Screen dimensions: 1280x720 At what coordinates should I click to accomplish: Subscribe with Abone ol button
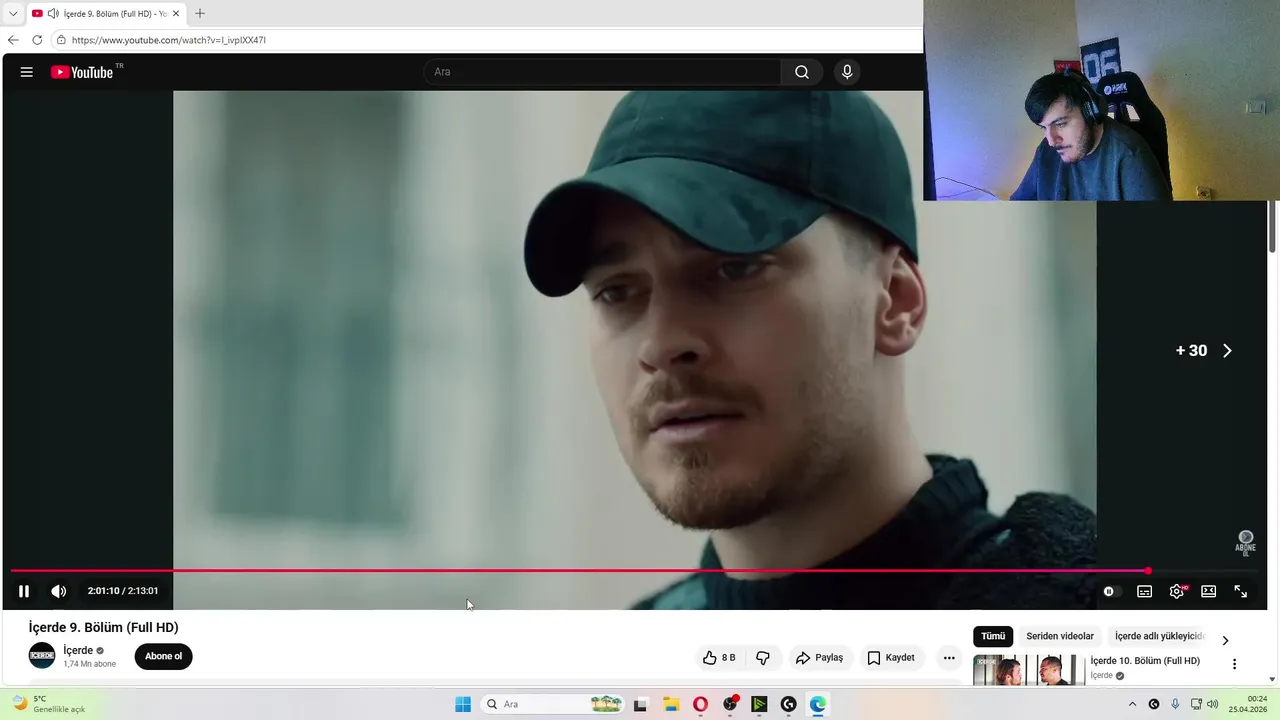click(163, 657)
